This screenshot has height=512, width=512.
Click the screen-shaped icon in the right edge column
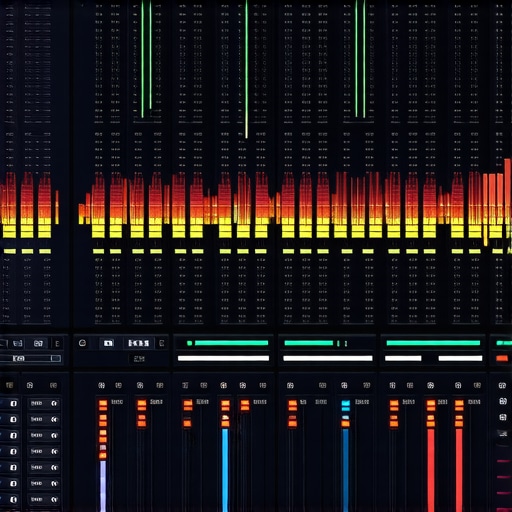(503, 433)
